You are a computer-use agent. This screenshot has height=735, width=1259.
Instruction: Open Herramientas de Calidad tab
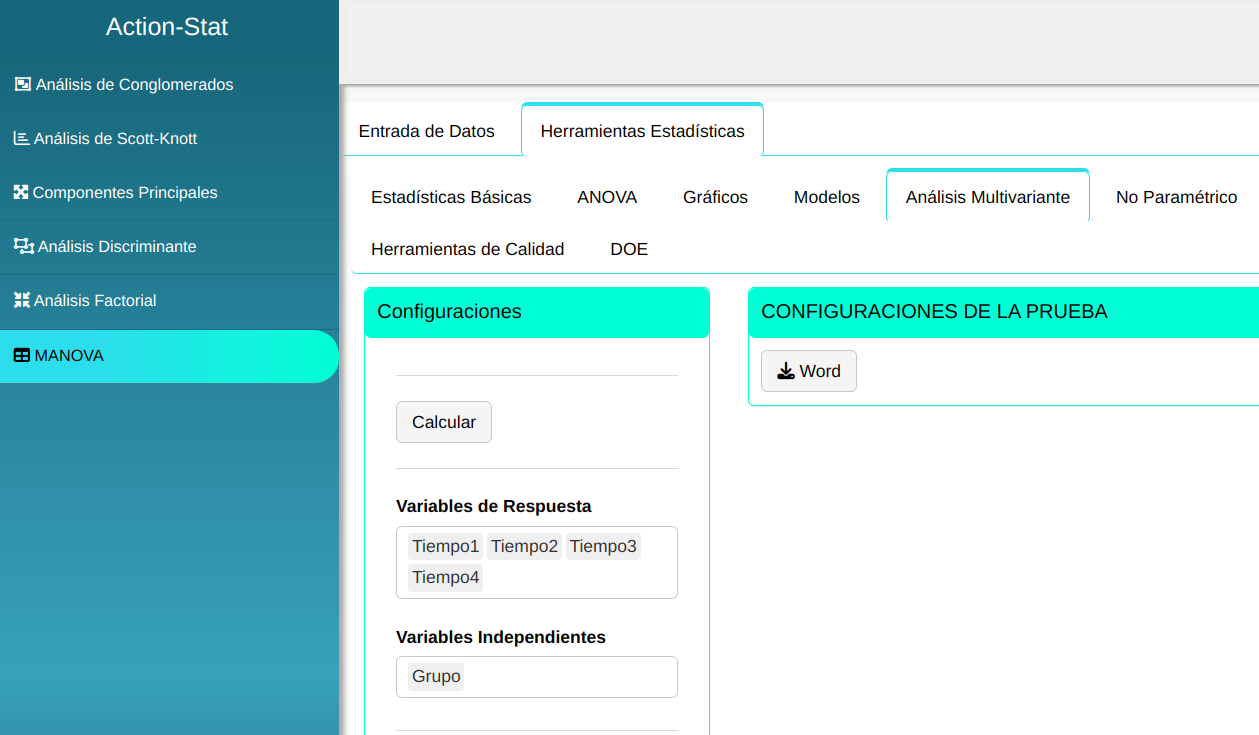(x=467, y=249)
